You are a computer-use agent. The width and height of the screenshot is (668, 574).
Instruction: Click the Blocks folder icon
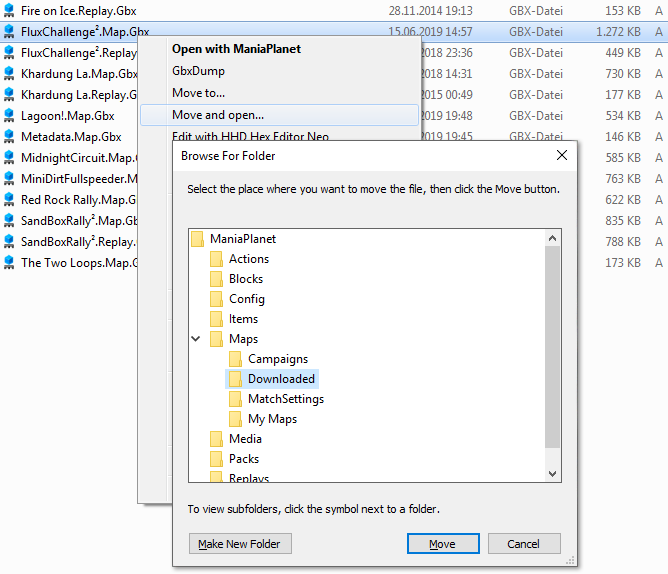coord(216,279)
